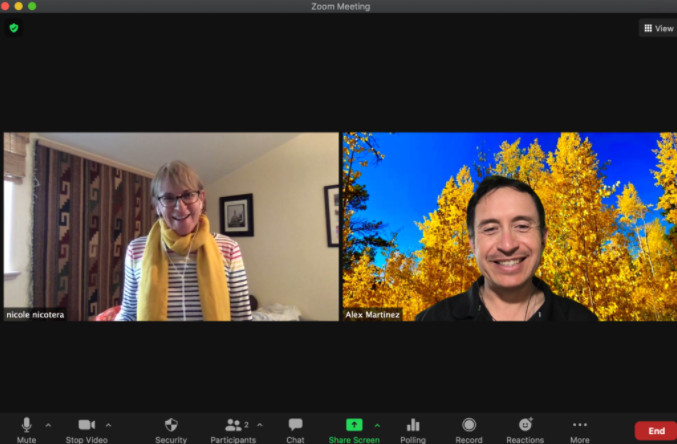Open the More options menu
Viewport: 677px width, 444px height.
point(579,430)
